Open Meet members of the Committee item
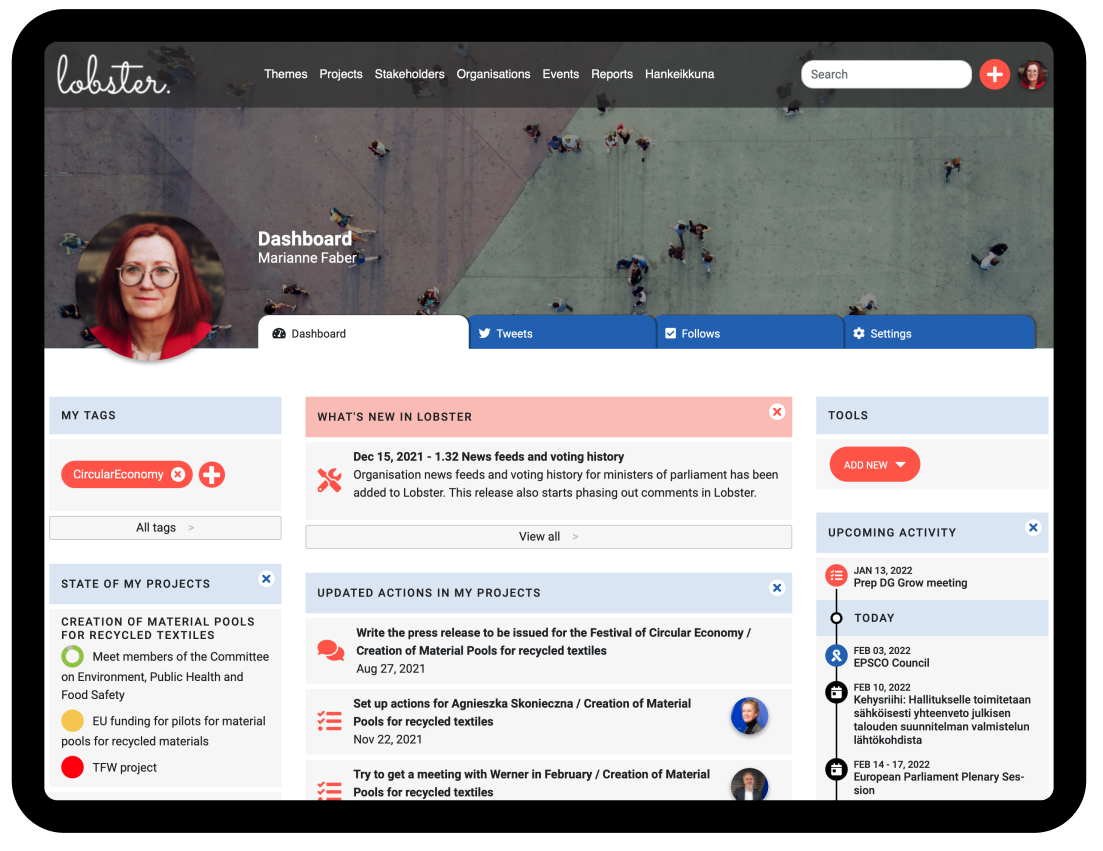The width and height of the screenshot is (1103, 851). point(165,676)
